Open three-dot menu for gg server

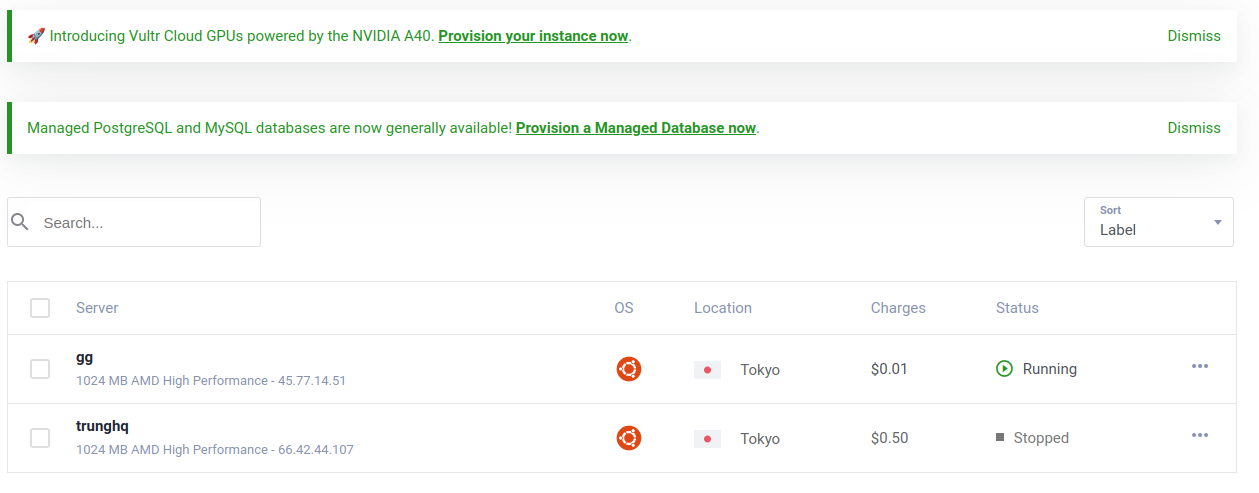click(x=1200, y=366)
